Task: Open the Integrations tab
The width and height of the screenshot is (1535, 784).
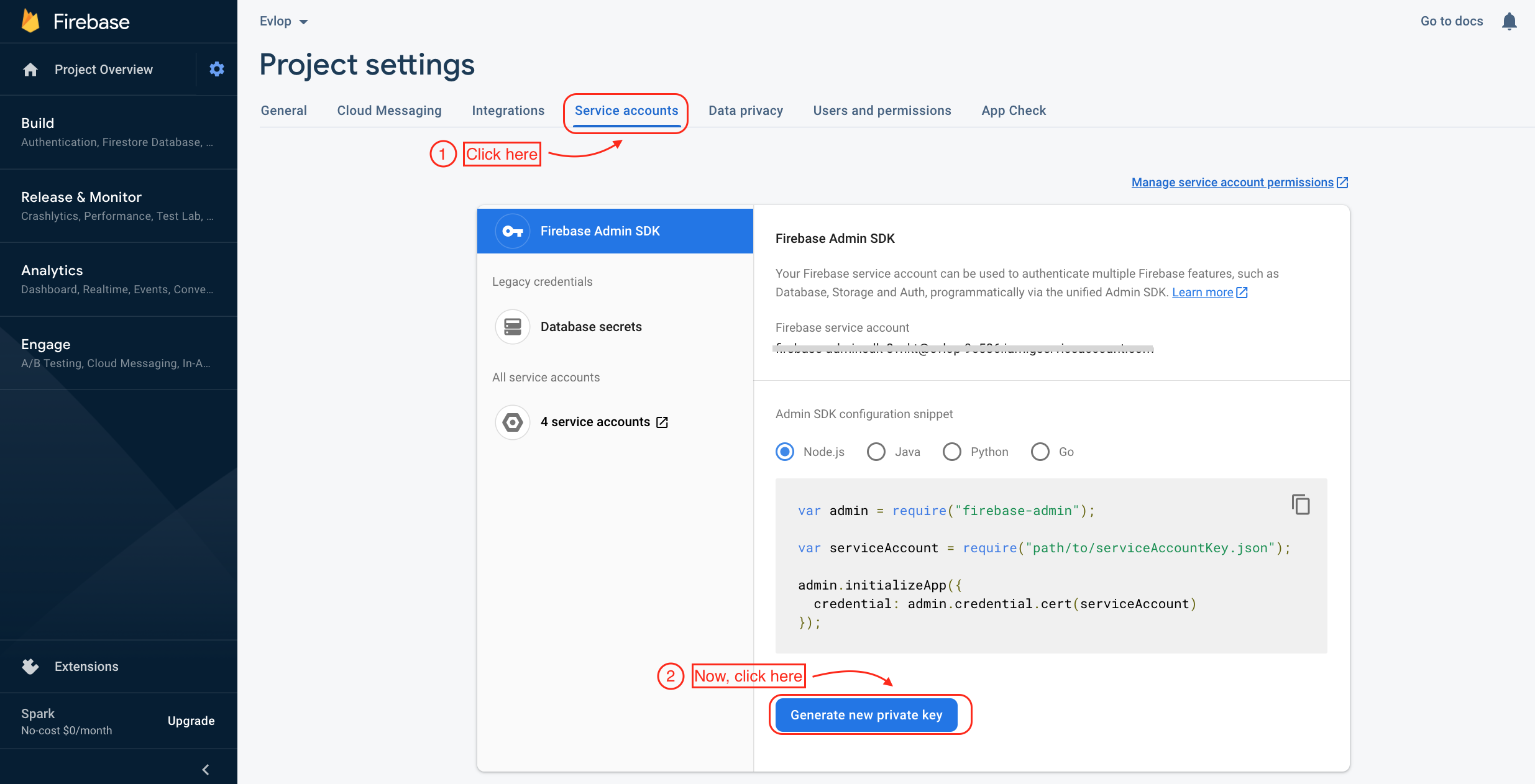Action: pos(508,111)
